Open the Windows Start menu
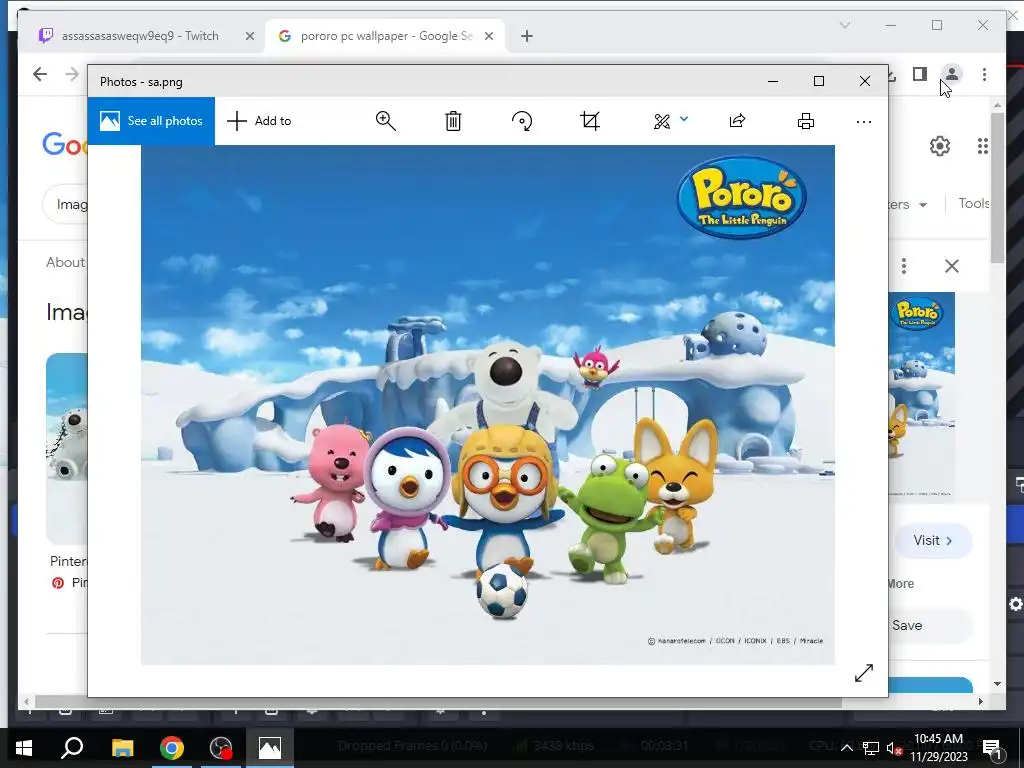 coord(24,748)
